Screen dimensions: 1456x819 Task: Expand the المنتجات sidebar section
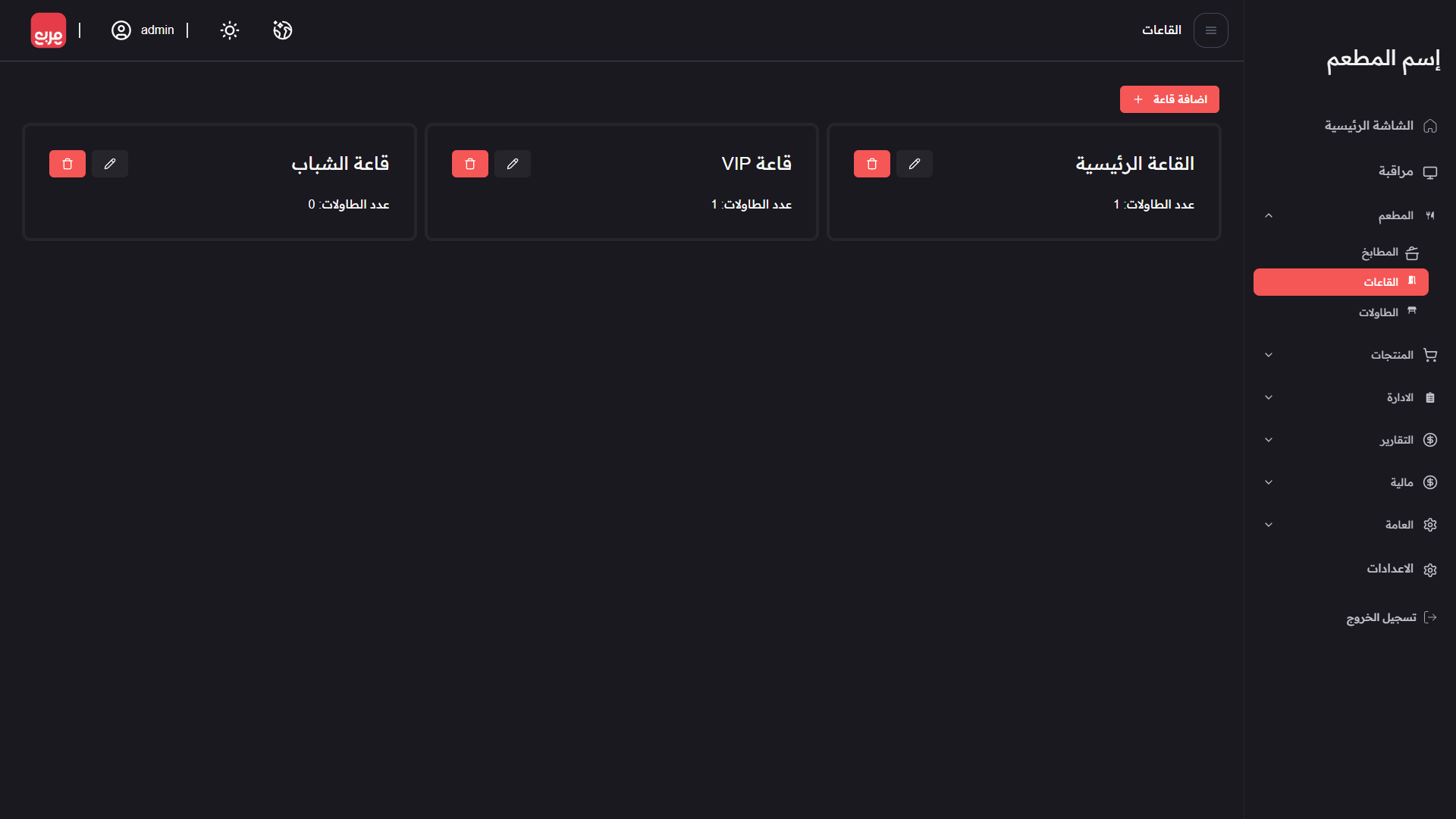1269,355
